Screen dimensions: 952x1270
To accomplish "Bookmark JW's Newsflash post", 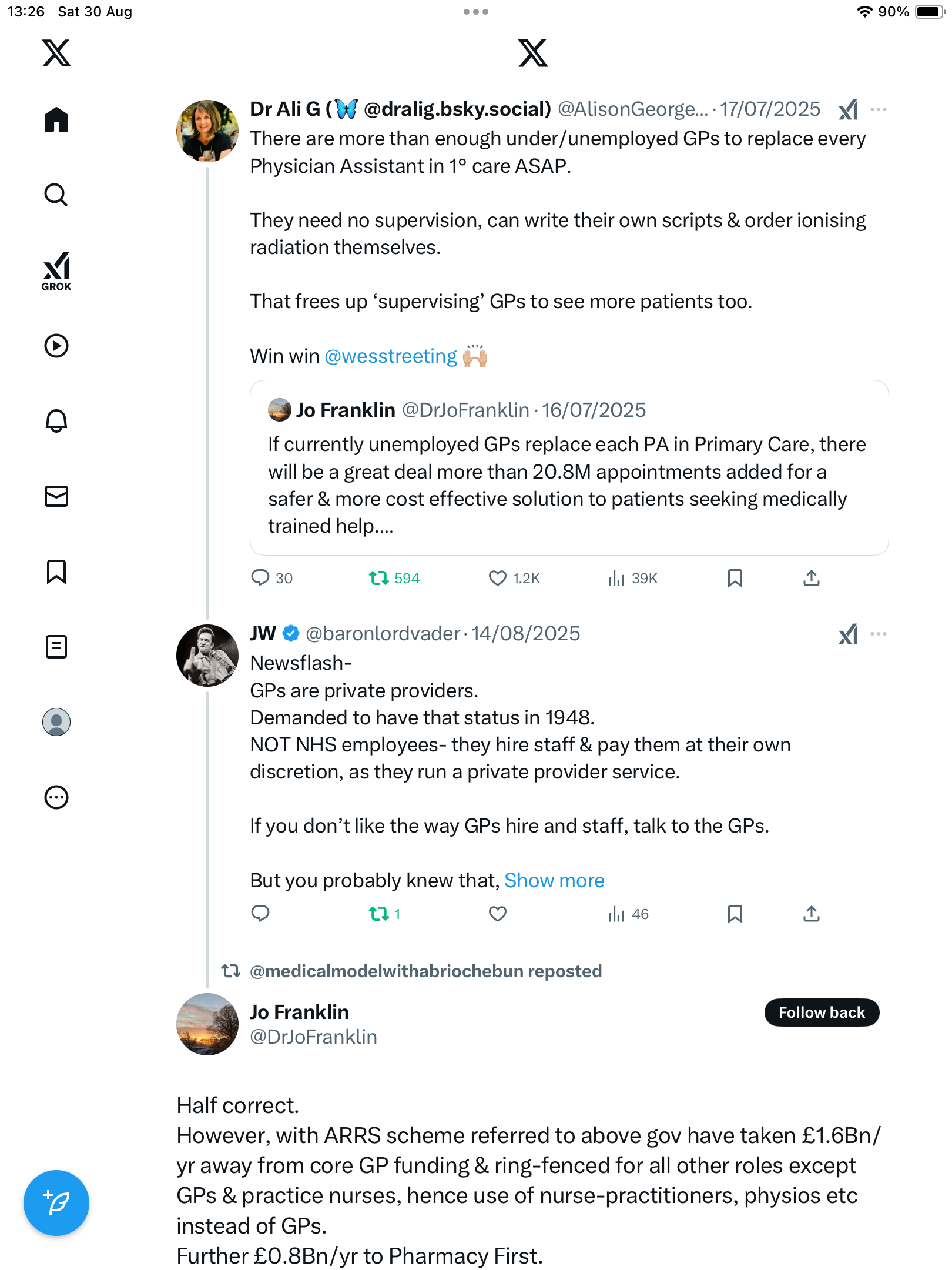I will pyautogui.click(x=735, y=914).
